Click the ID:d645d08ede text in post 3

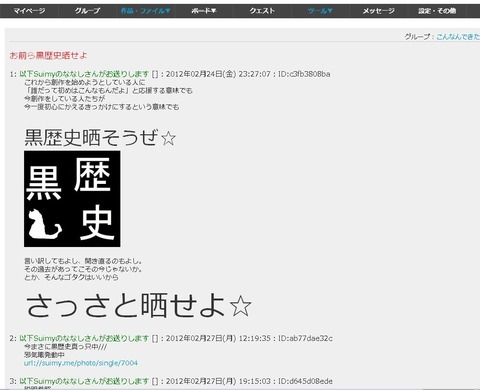[x=305, y=381]
